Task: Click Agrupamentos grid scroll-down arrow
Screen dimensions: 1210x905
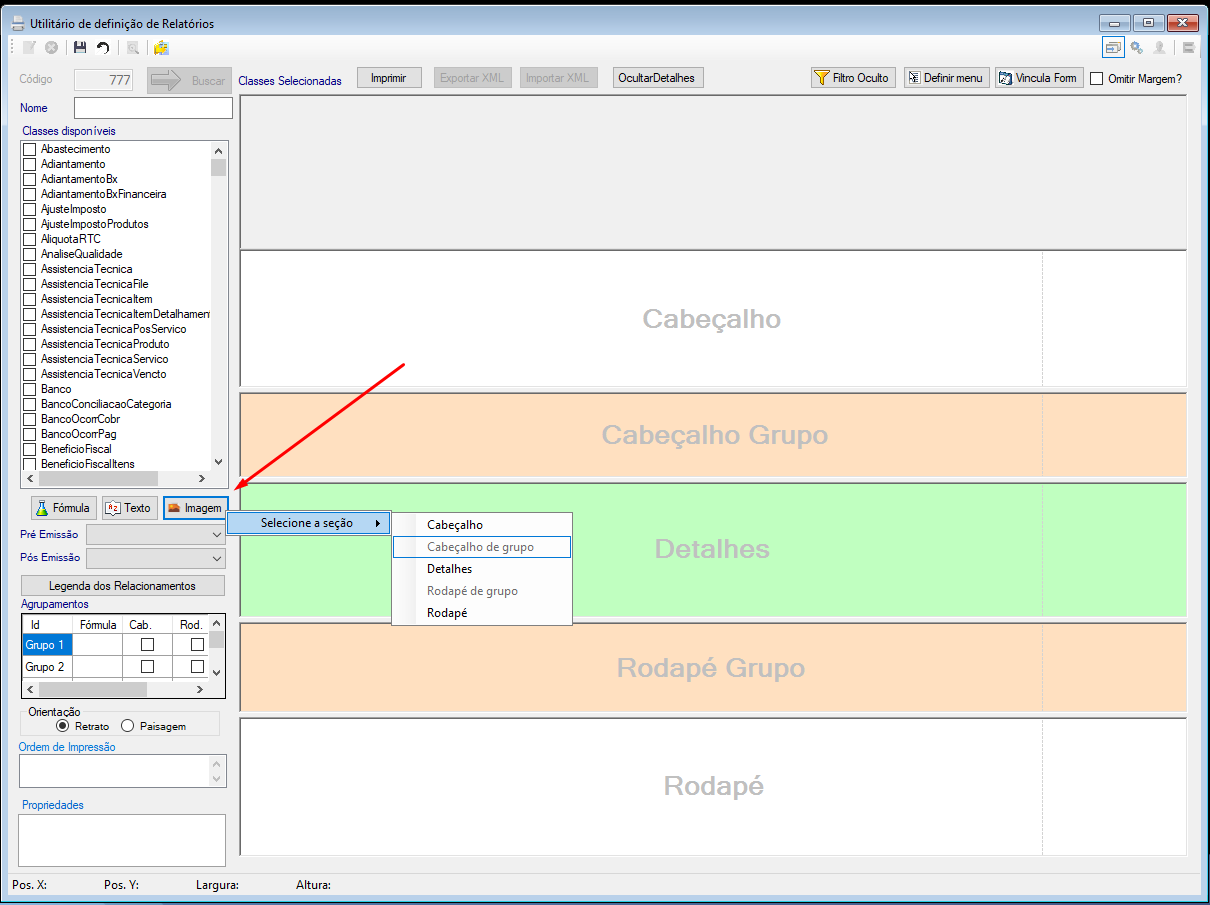Action: point(217,672)
